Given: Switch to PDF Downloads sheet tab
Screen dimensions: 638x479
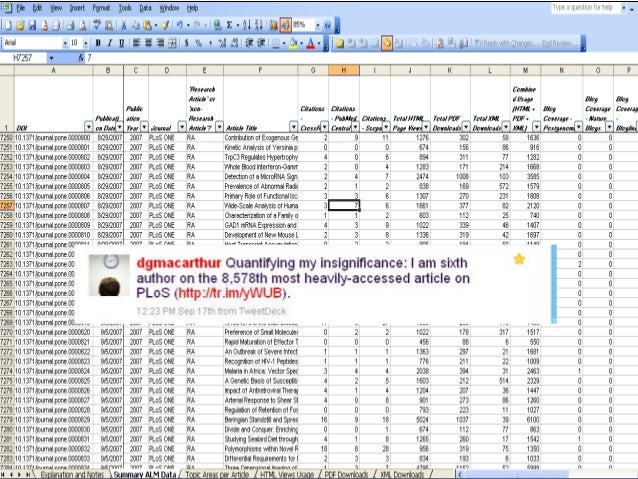Looking at the screenshot, I should (x=346, y=475).
